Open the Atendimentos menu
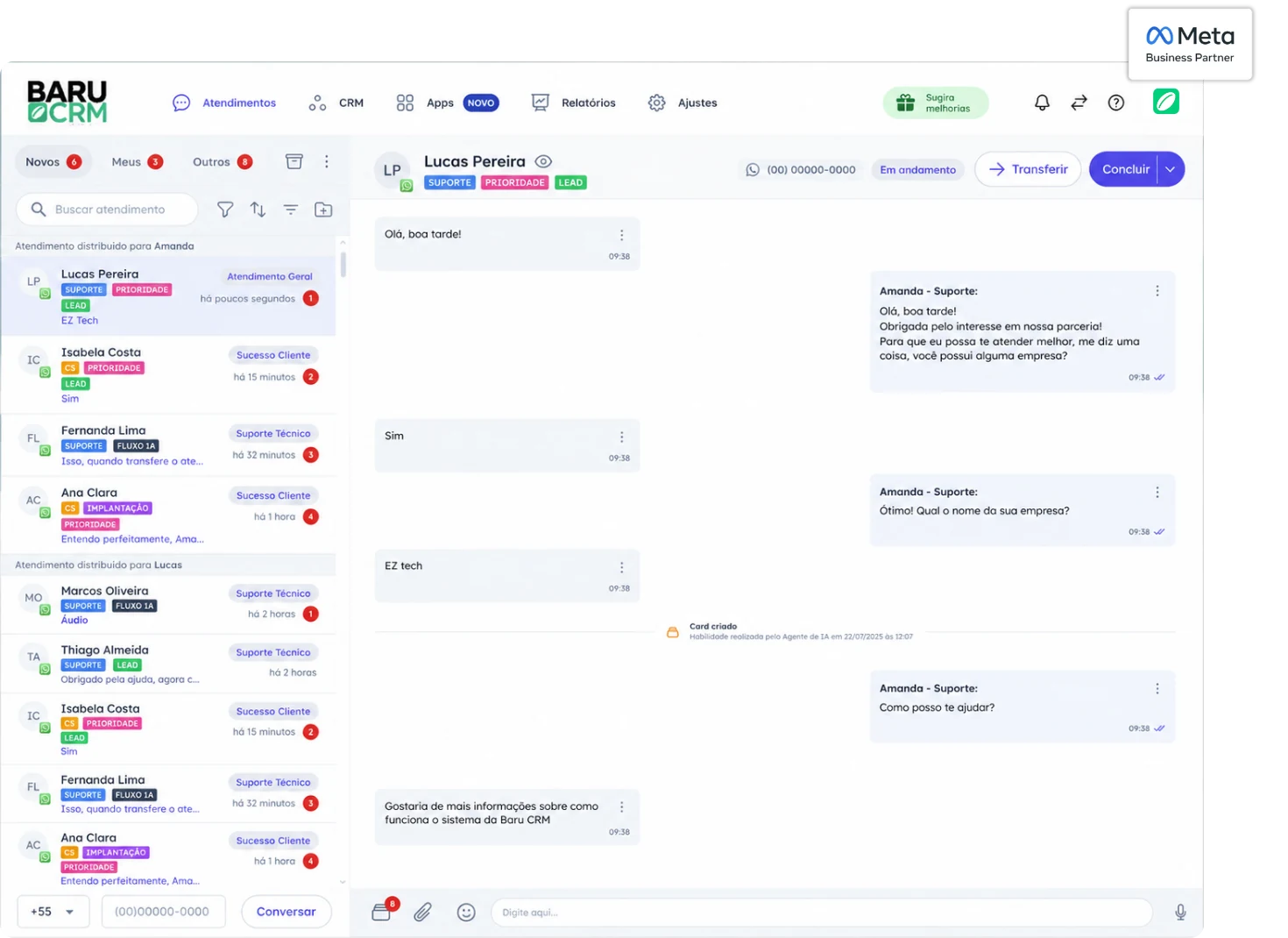The height and width of the screenshot is (938, 1288). coord(224,103)
